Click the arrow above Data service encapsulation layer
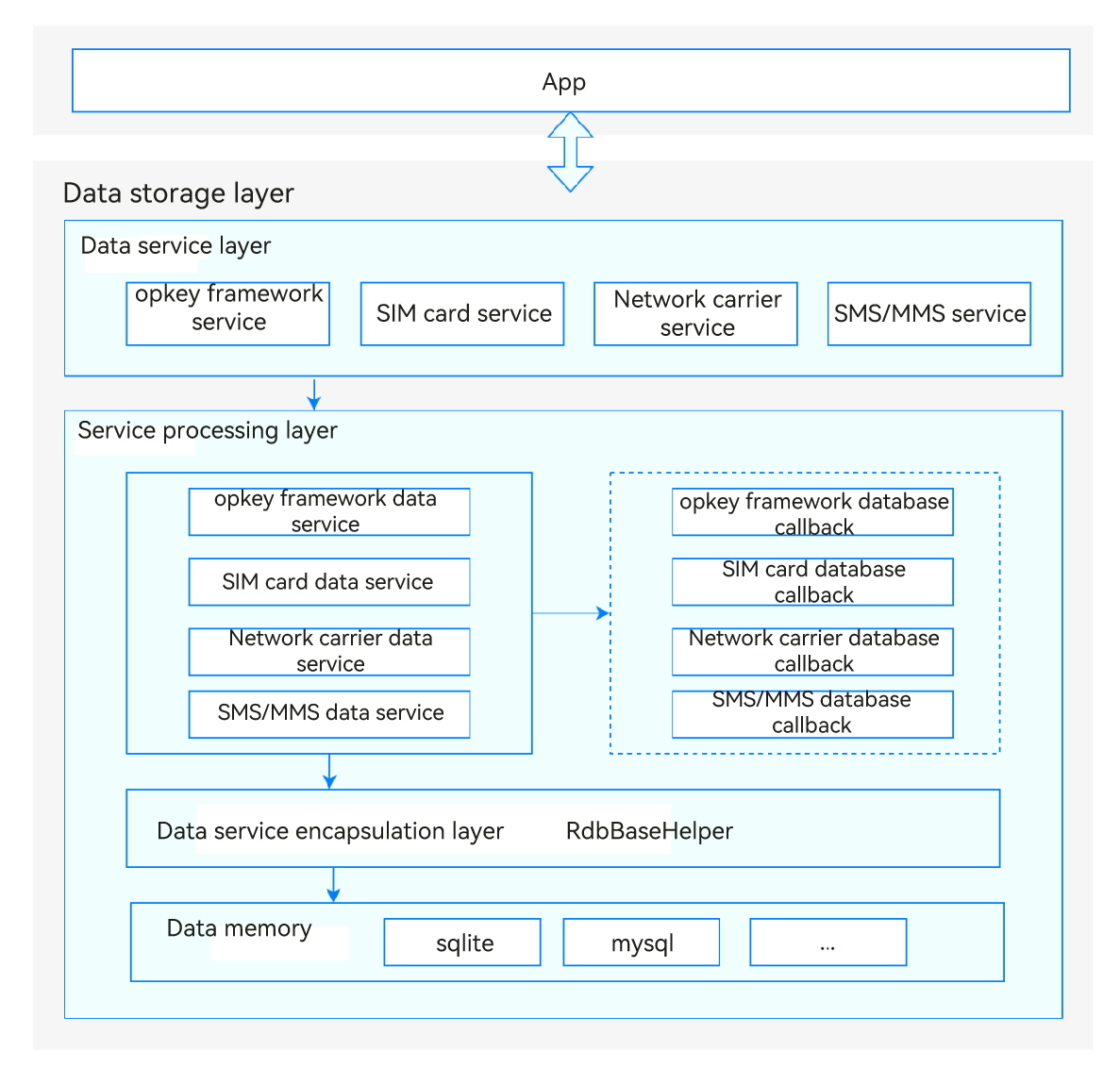This screenshot has width=1120, height=1084. (329, 771)
